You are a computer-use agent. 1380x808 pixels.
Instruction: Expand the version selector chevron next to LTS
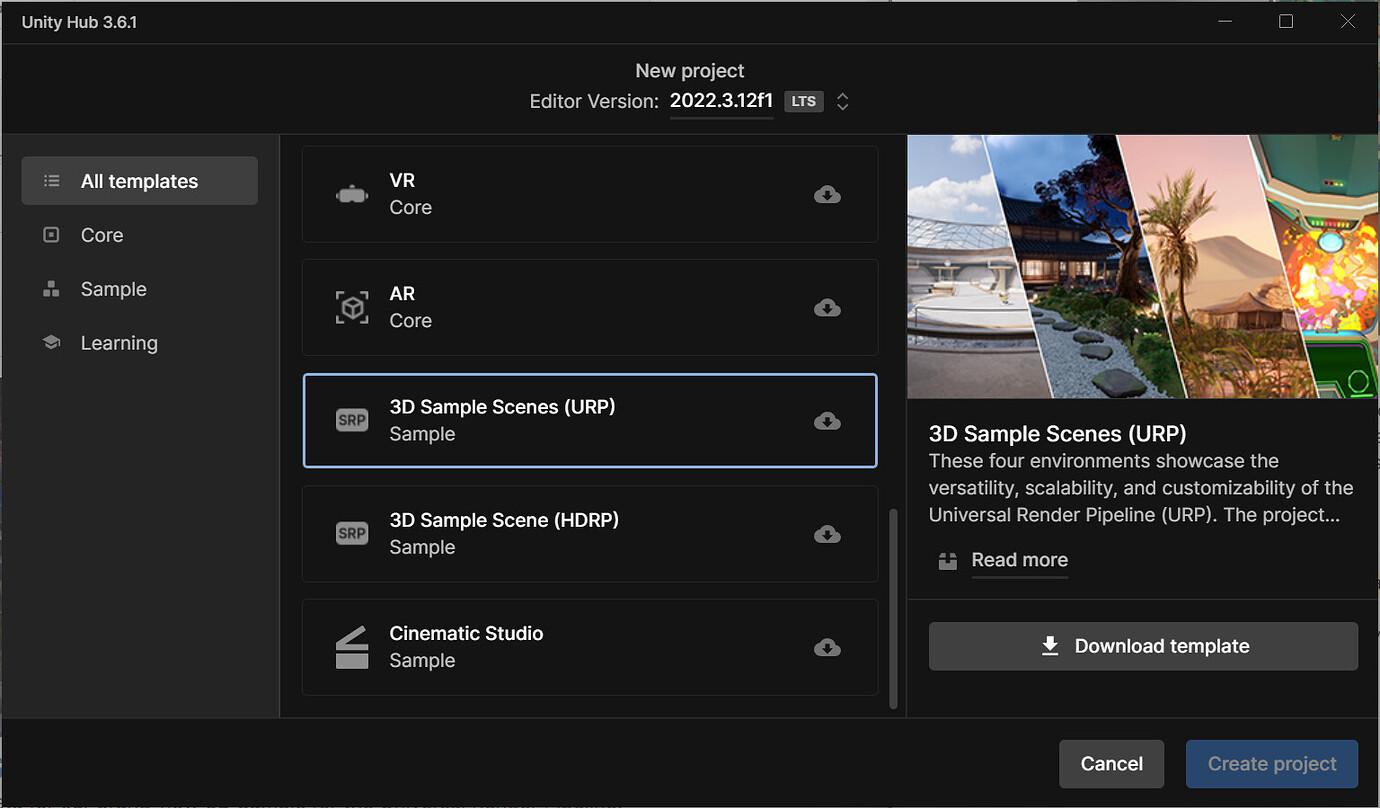(x=842, y=101)
